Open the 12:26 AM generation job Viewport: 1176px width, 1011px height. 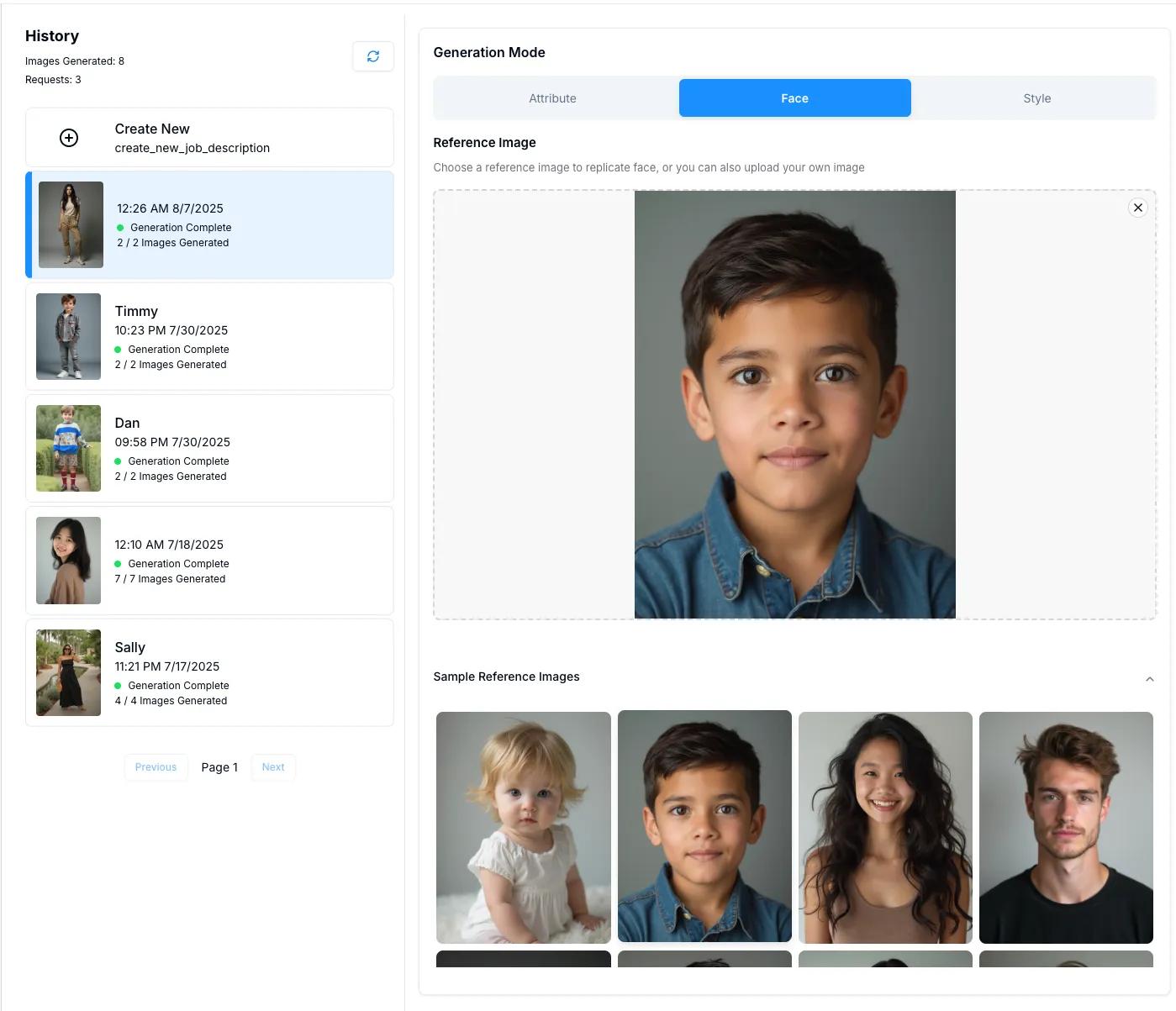(209, 224)
